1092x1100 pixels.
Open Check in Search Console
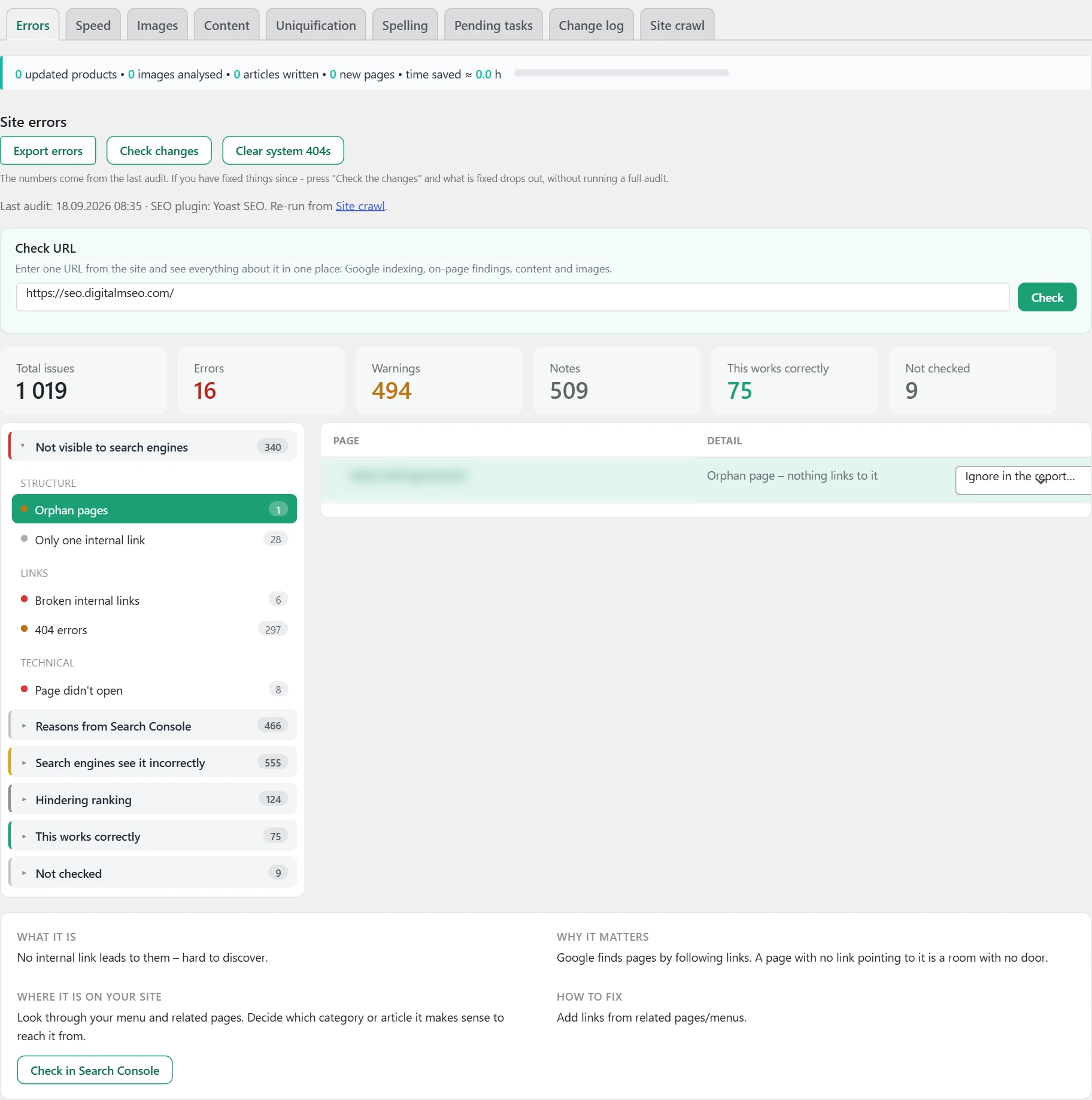95,1070
